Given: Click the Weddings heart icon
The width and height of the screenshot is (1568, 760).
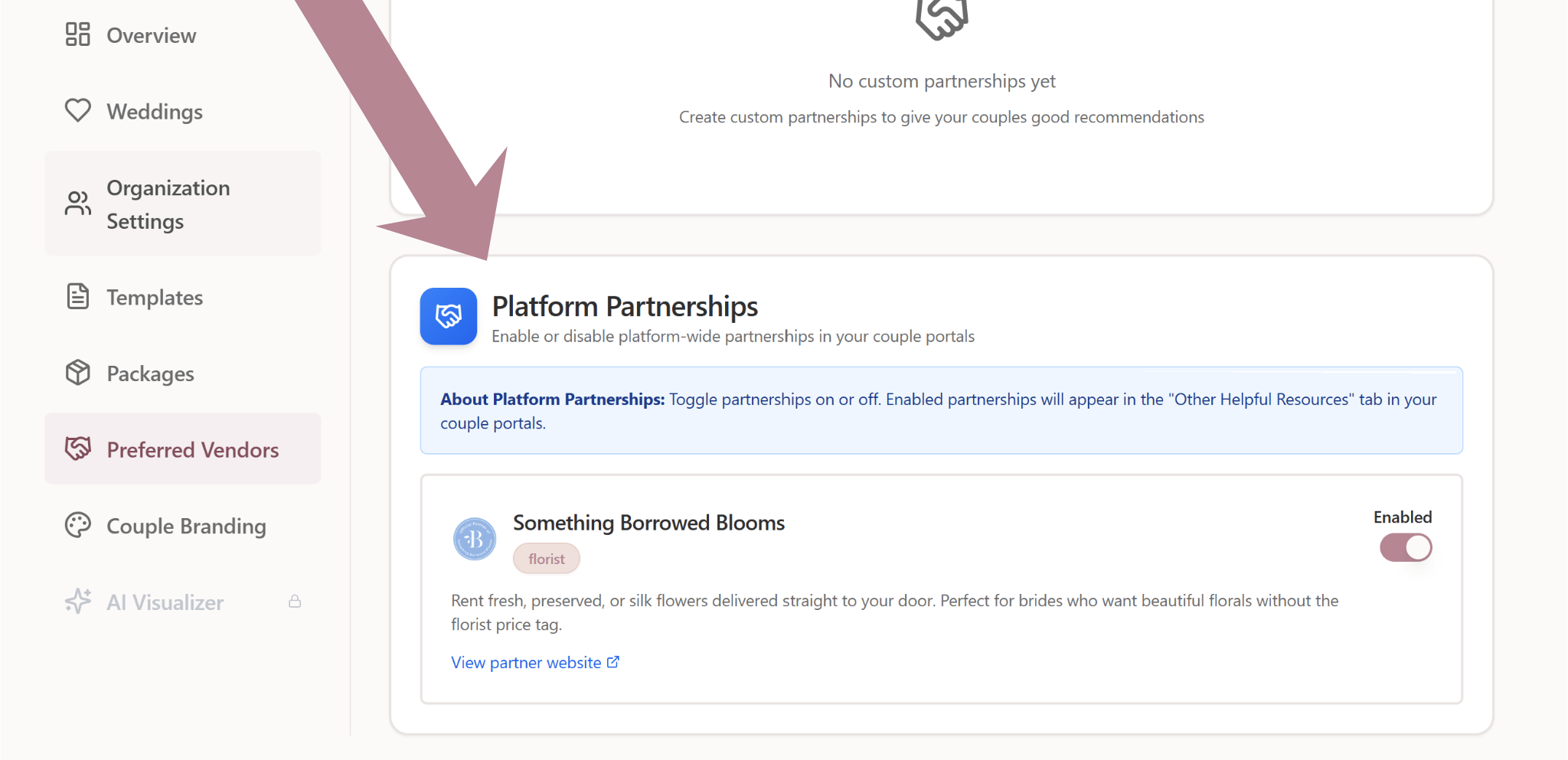Looking at the screenshot, I should tap(77, 110).
